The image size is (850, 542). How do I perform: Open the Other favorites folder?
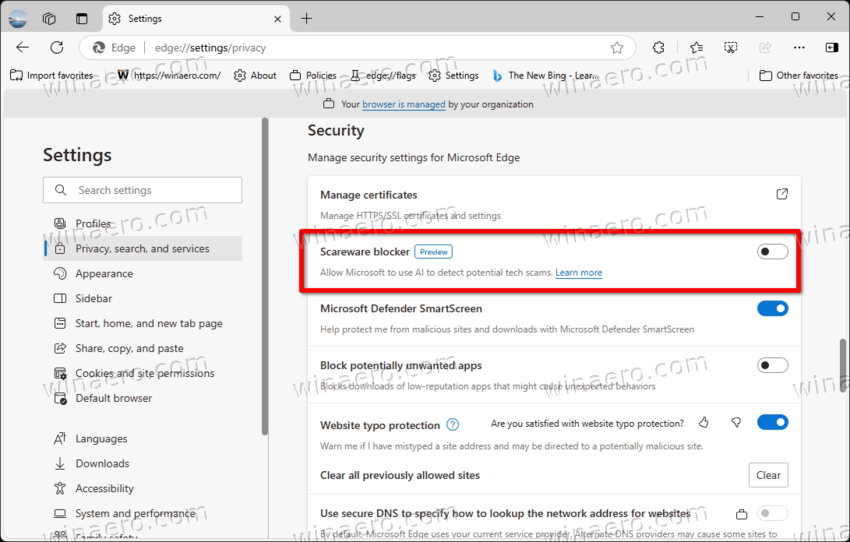coord(799,75)
